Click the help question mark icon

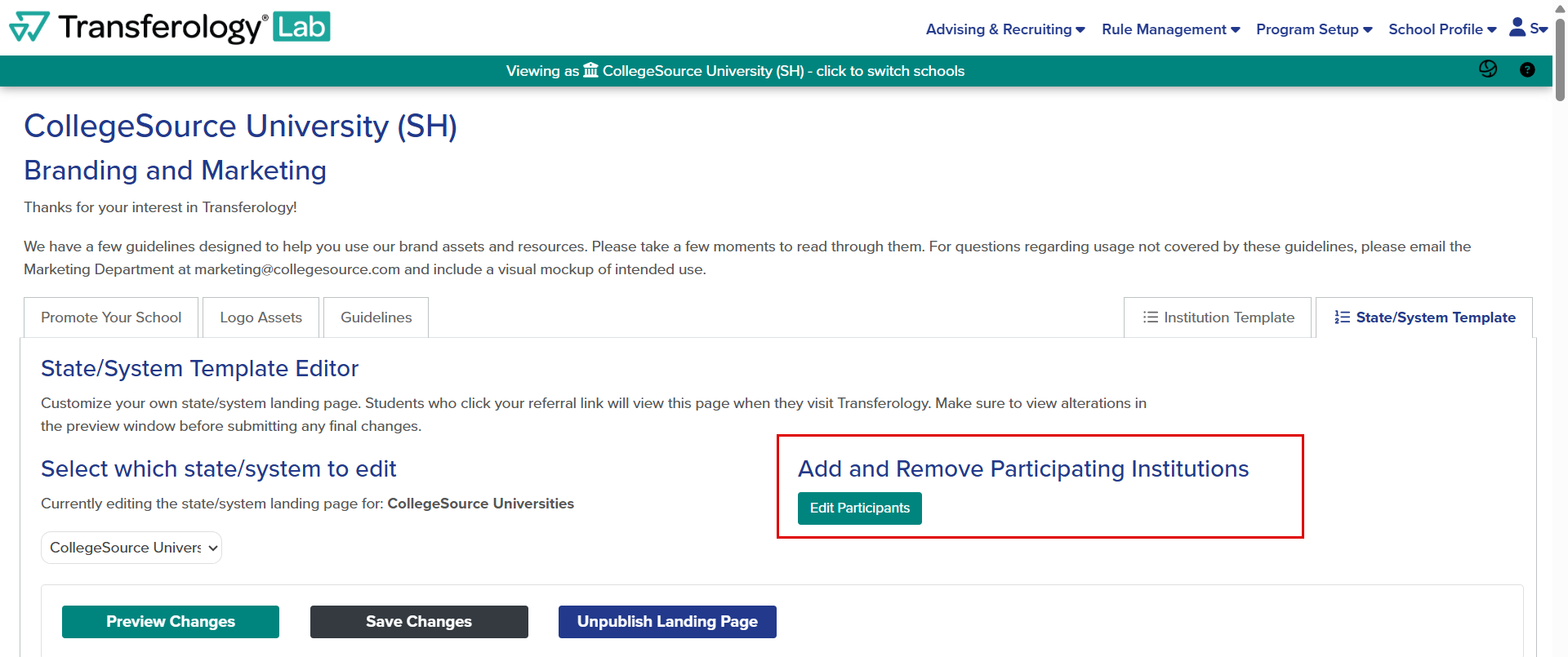[1527, 69]
